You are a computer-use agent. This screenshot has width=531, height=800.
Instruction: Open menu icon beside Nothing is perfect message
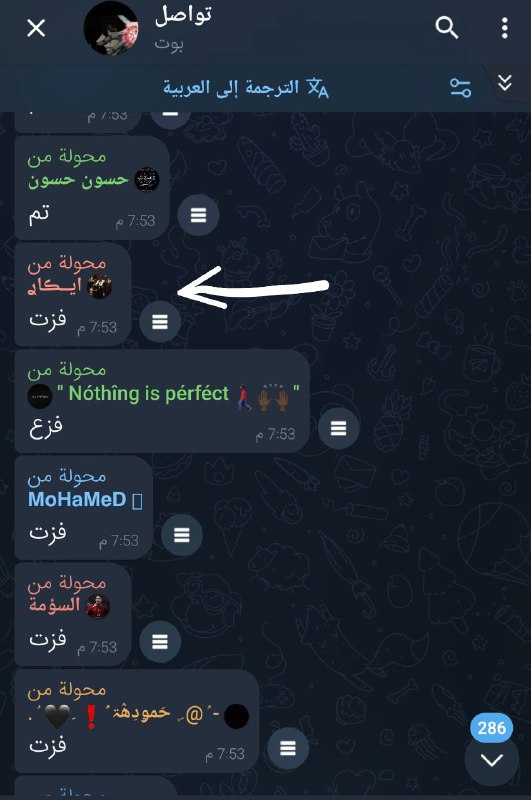pyautogui.click(x=338, y=428)
